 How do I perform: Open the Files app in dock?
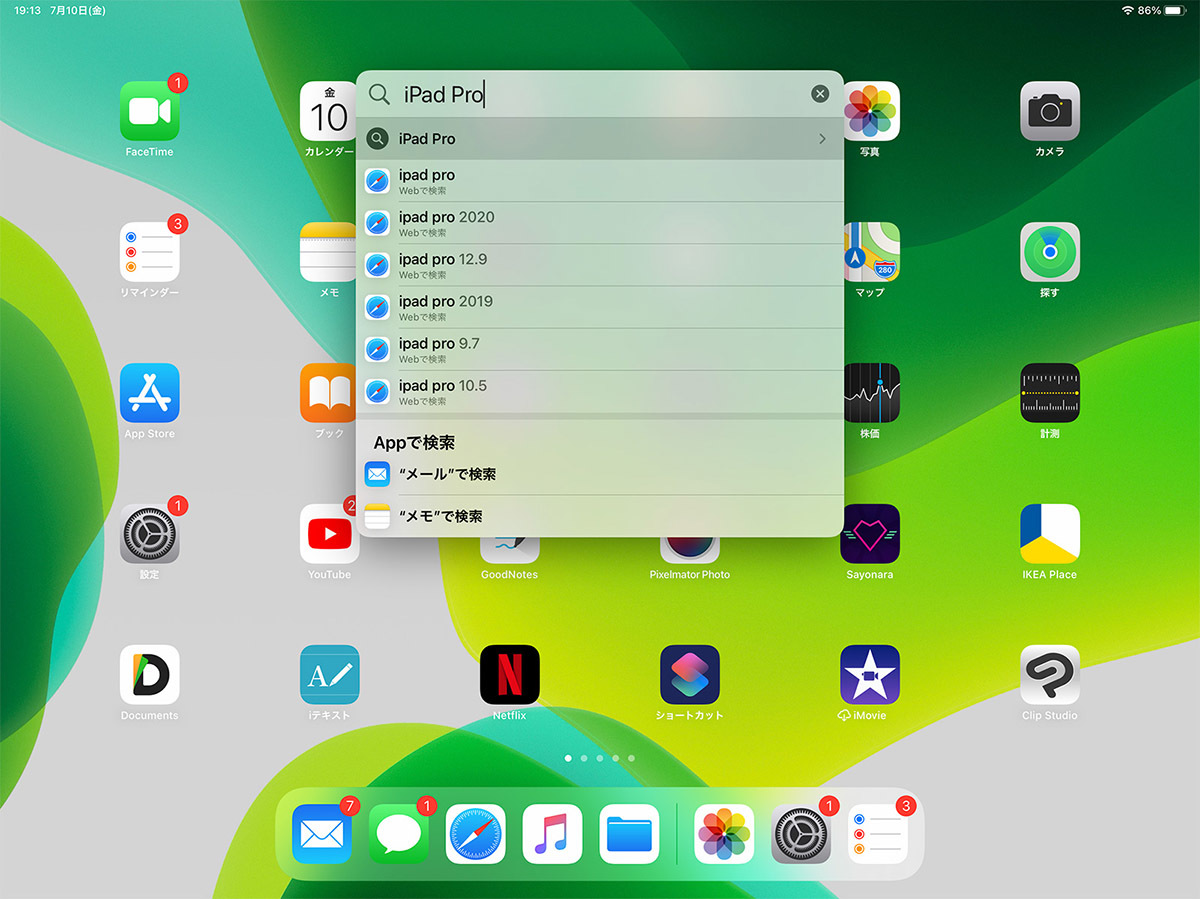pyautogui.click(x=629, y=834)
